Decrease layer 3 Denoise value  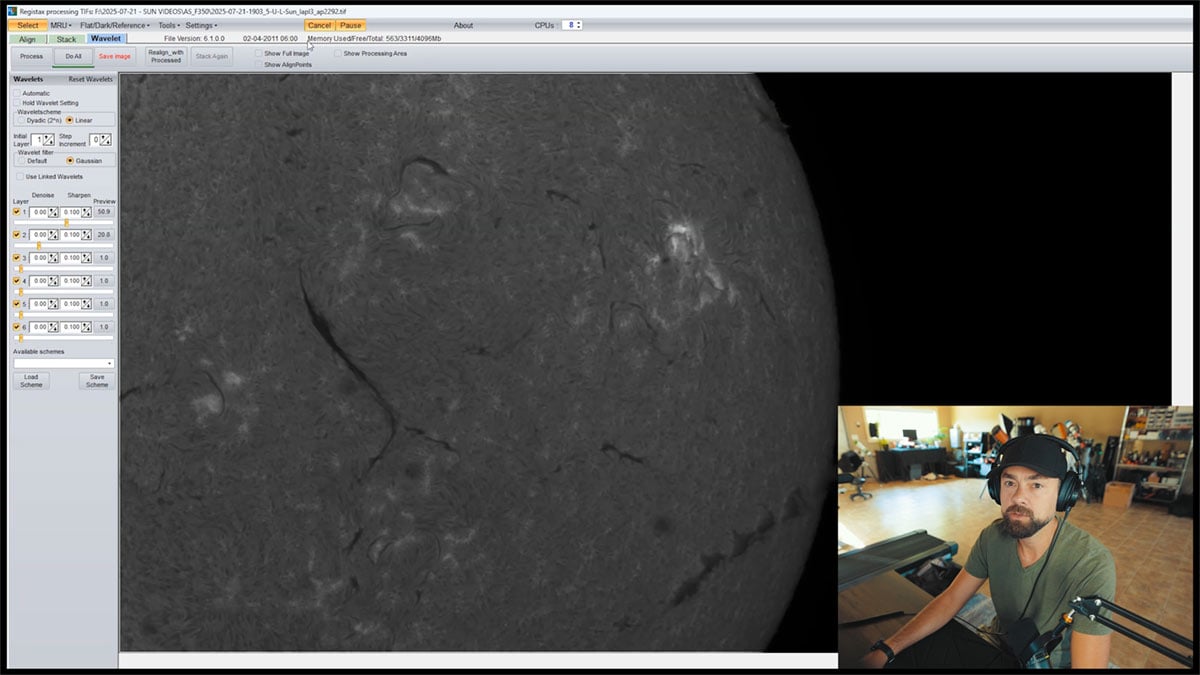(x=53, y=260)
